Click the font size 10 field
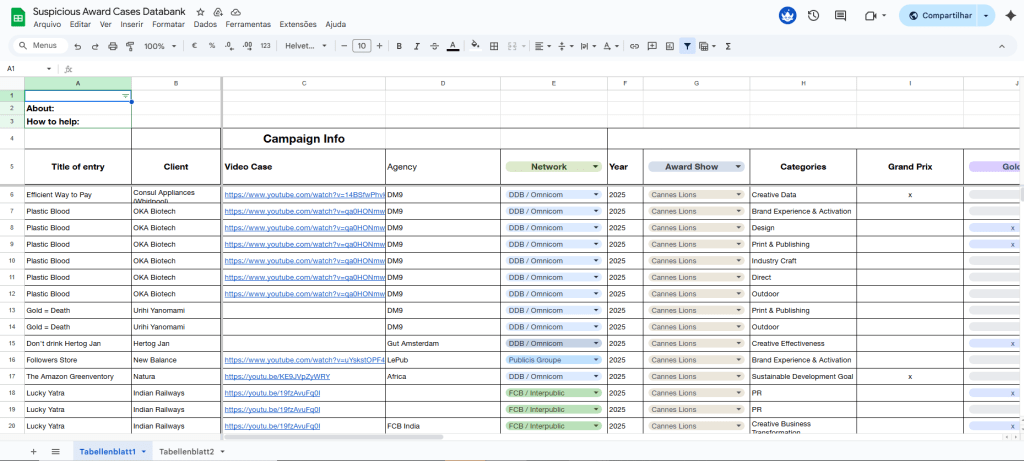1024x461 pixels. pyautogui.click(x=361, y=46)
